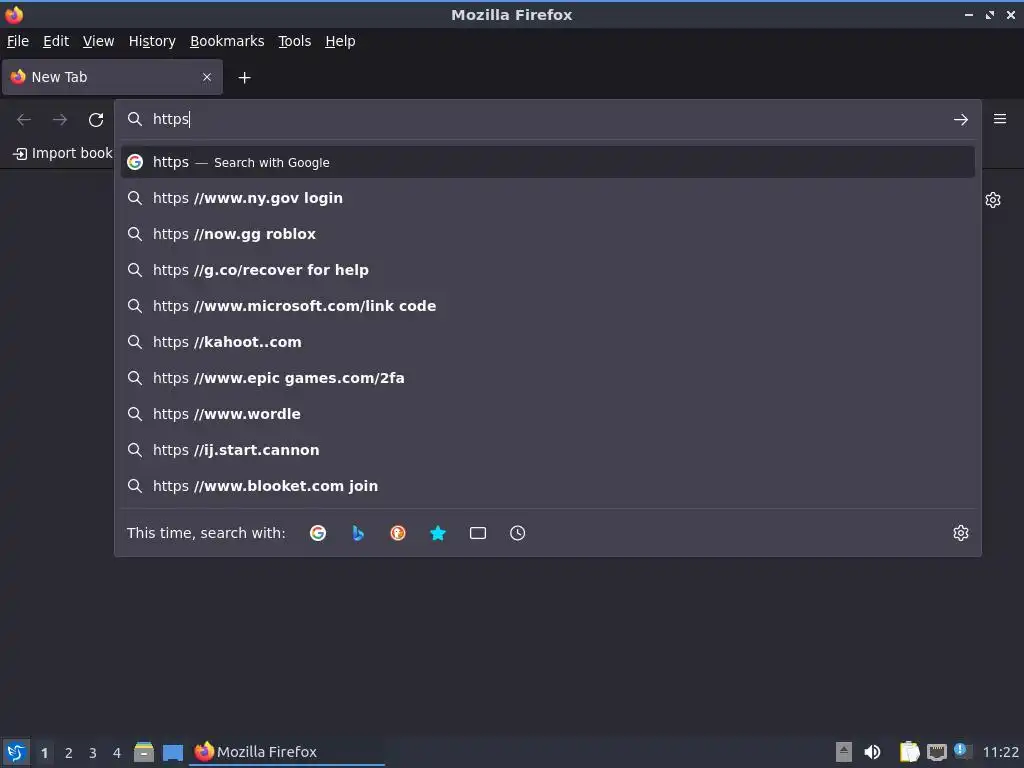Switch to workspace 1 on taskbar
This screenshot has width=1024, height=768.
coord(44,753)
